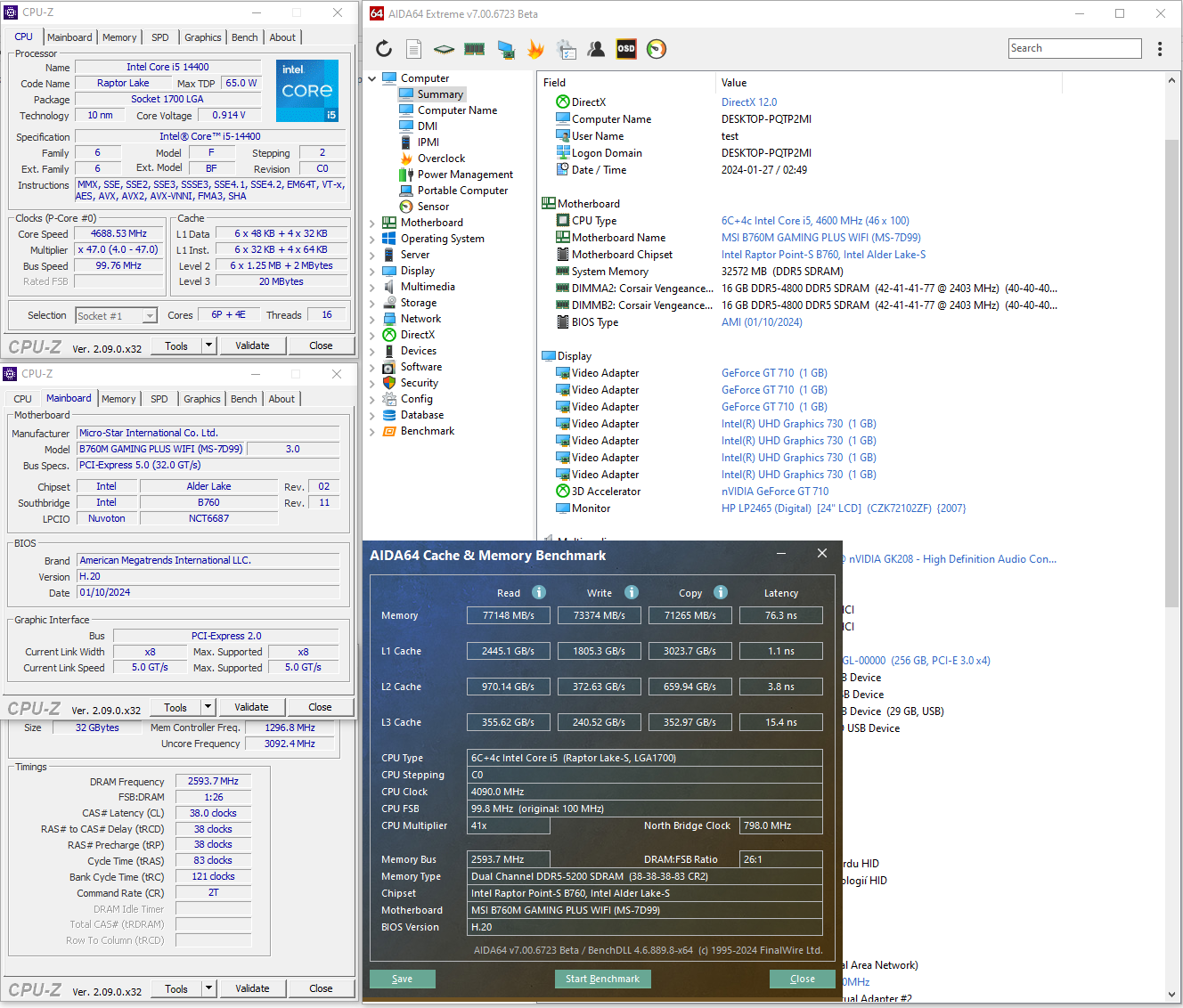Open Portable Computer tree item

(x=462, y=191)
